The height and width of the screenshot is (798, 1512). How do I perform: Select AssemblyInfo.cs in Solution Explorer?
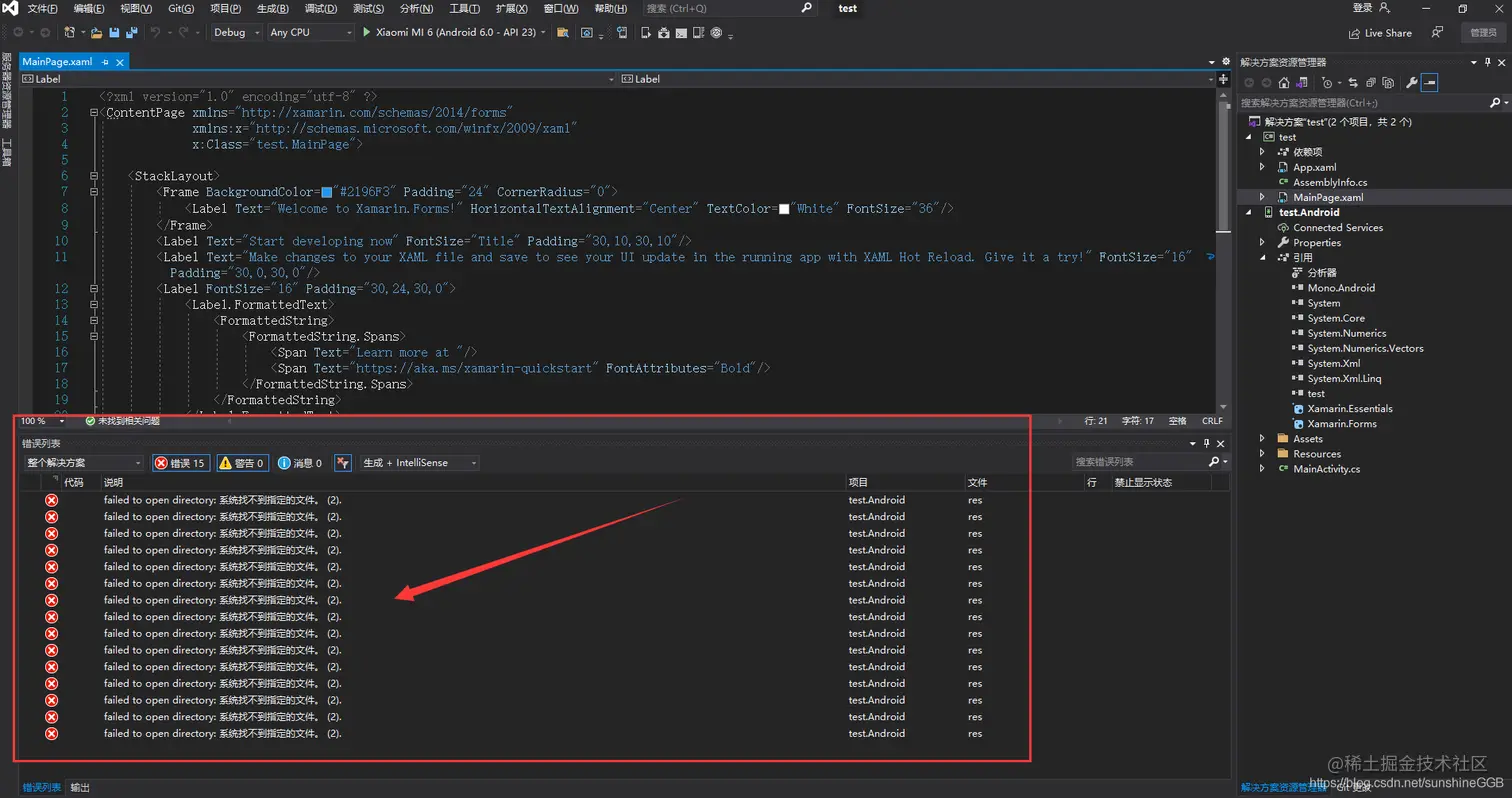(1330, 182)
